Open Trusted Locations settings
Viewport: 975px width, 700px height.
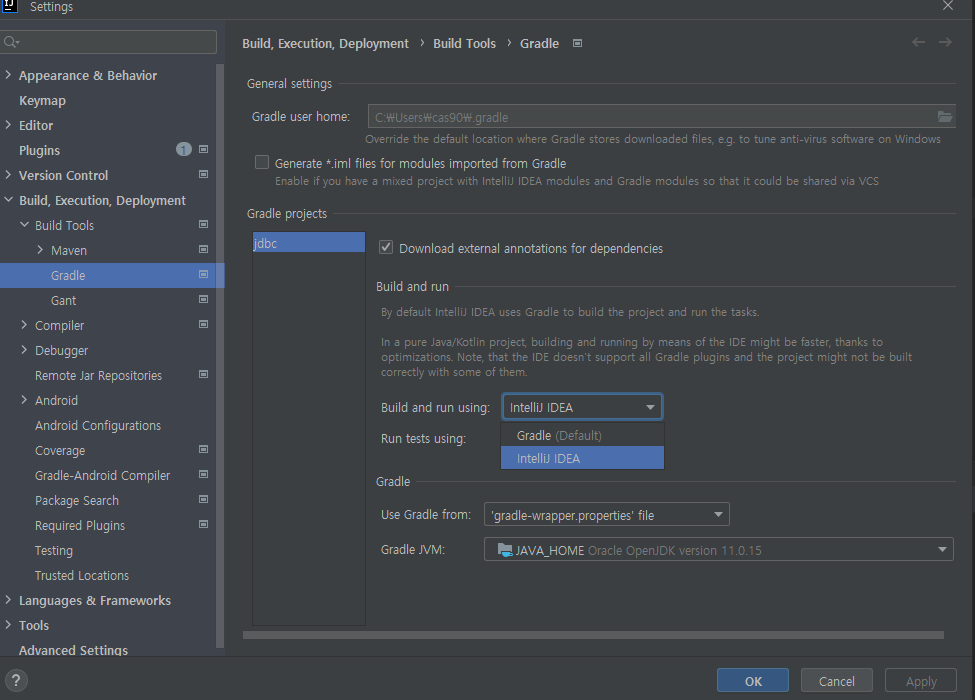click(82, 576)
